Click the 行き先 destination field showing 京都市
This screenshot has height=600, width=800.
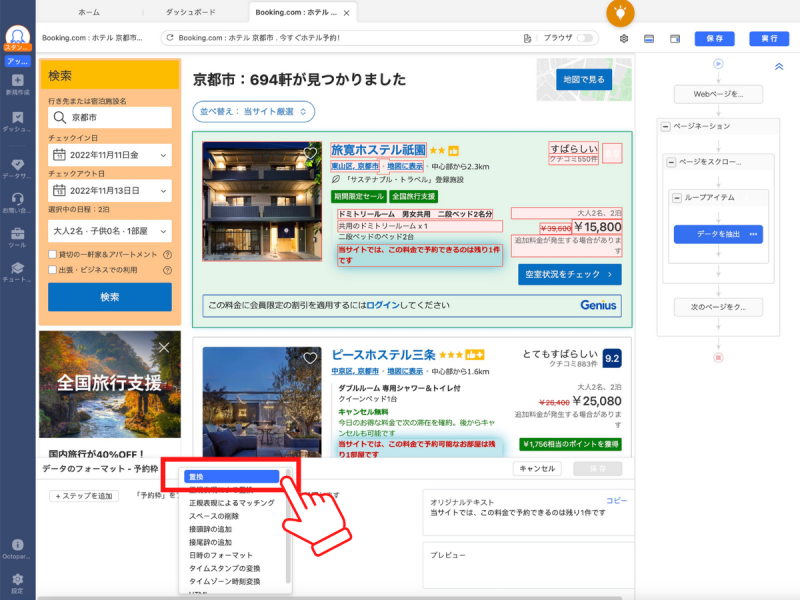pyautogui.click(x=110, y=117)
